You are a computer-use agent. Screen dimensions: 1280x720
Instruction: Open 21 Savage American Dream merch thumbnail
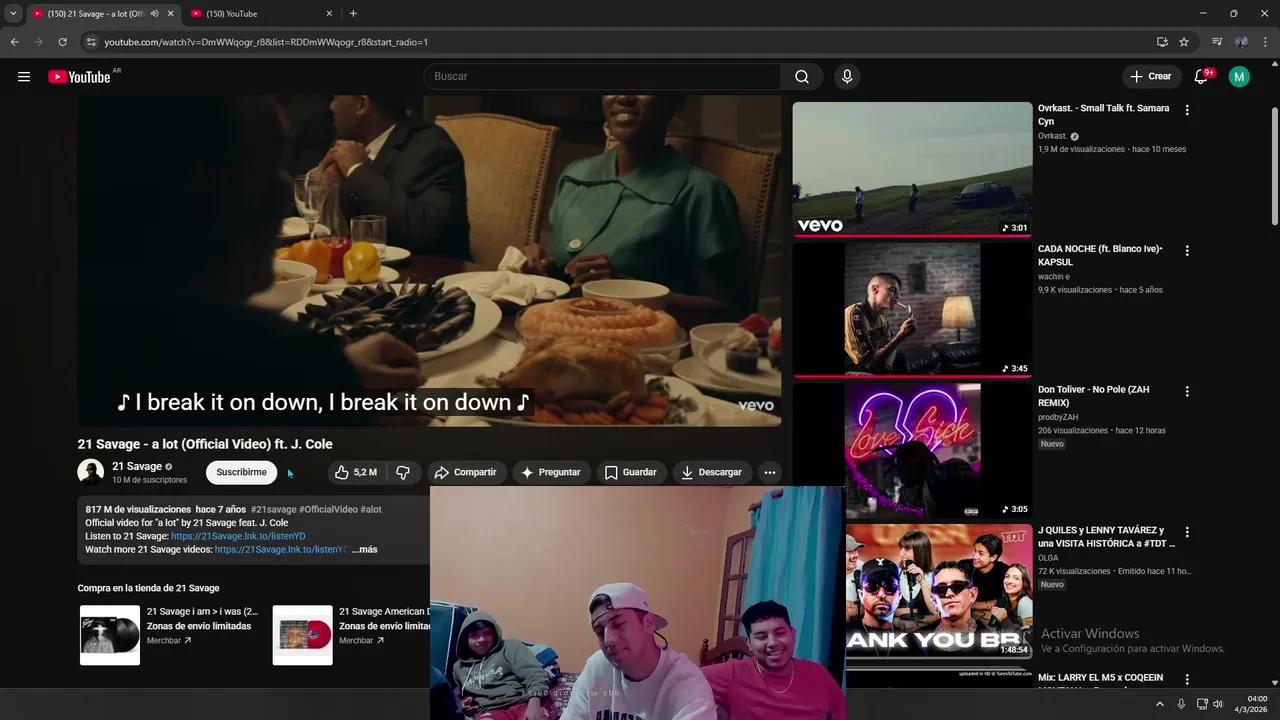pos(303,635)
